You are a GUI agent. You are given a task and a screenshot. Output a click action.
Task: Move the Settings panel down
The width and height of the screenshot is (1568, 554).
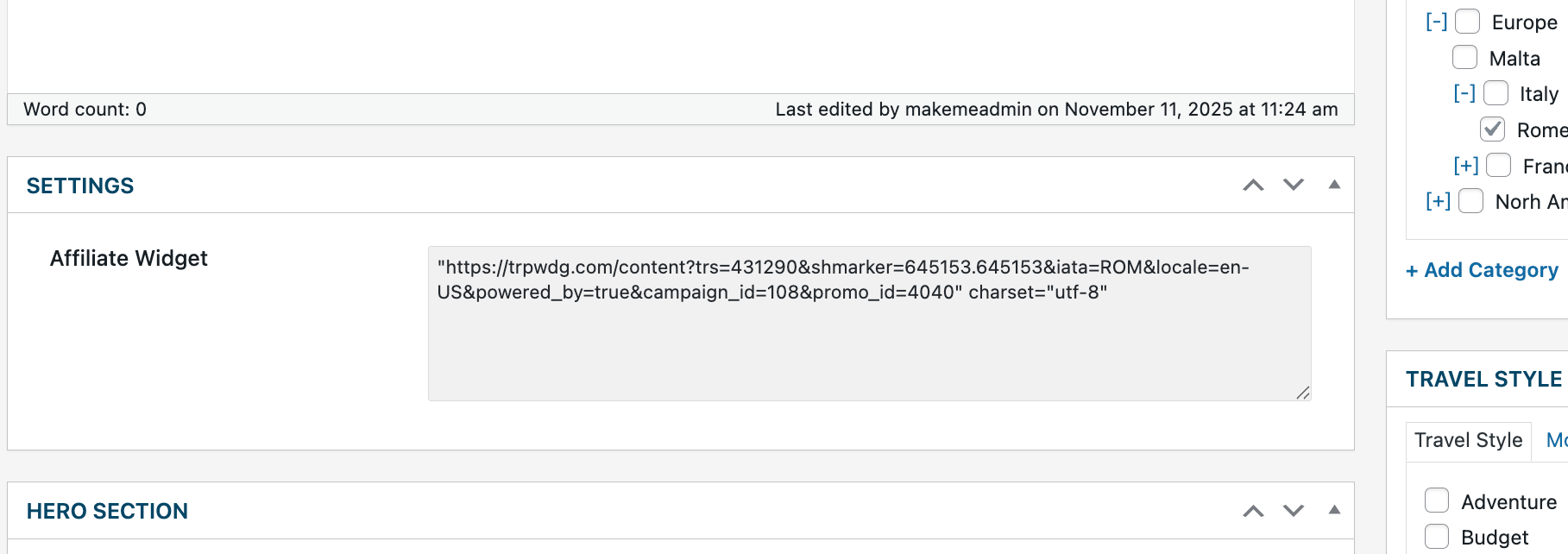tap(1293, 186)
